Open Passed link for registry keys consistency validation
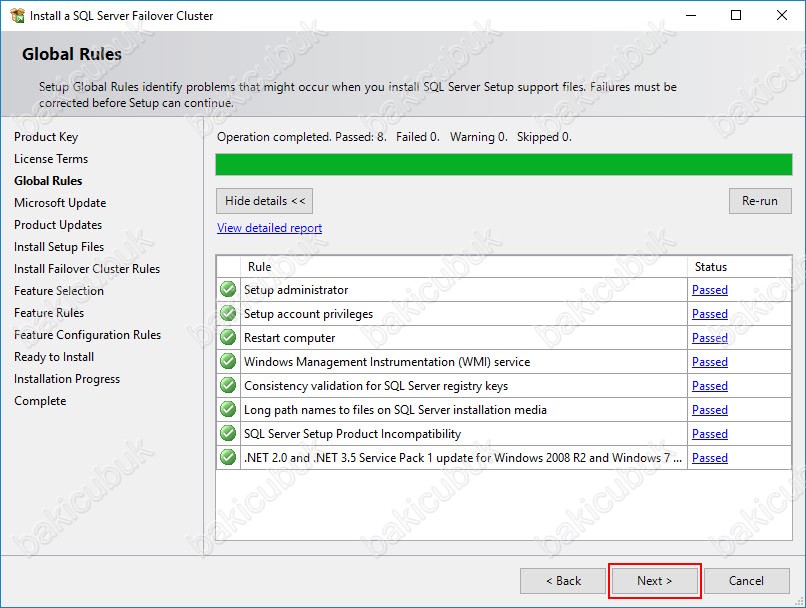Screen dimensions: 806x608 click(709, 385)
